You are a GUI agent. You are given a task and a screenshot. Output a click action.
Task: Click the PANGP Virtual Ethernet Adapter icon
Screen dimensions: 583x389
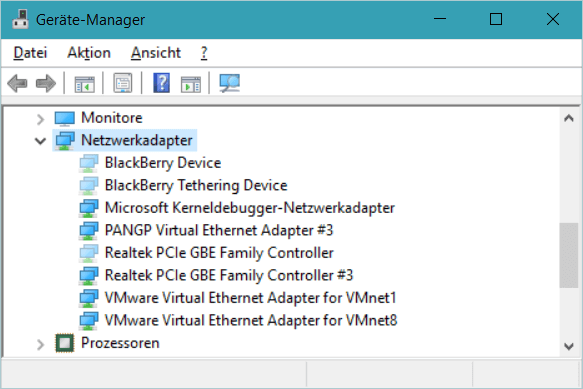[88, 231]
